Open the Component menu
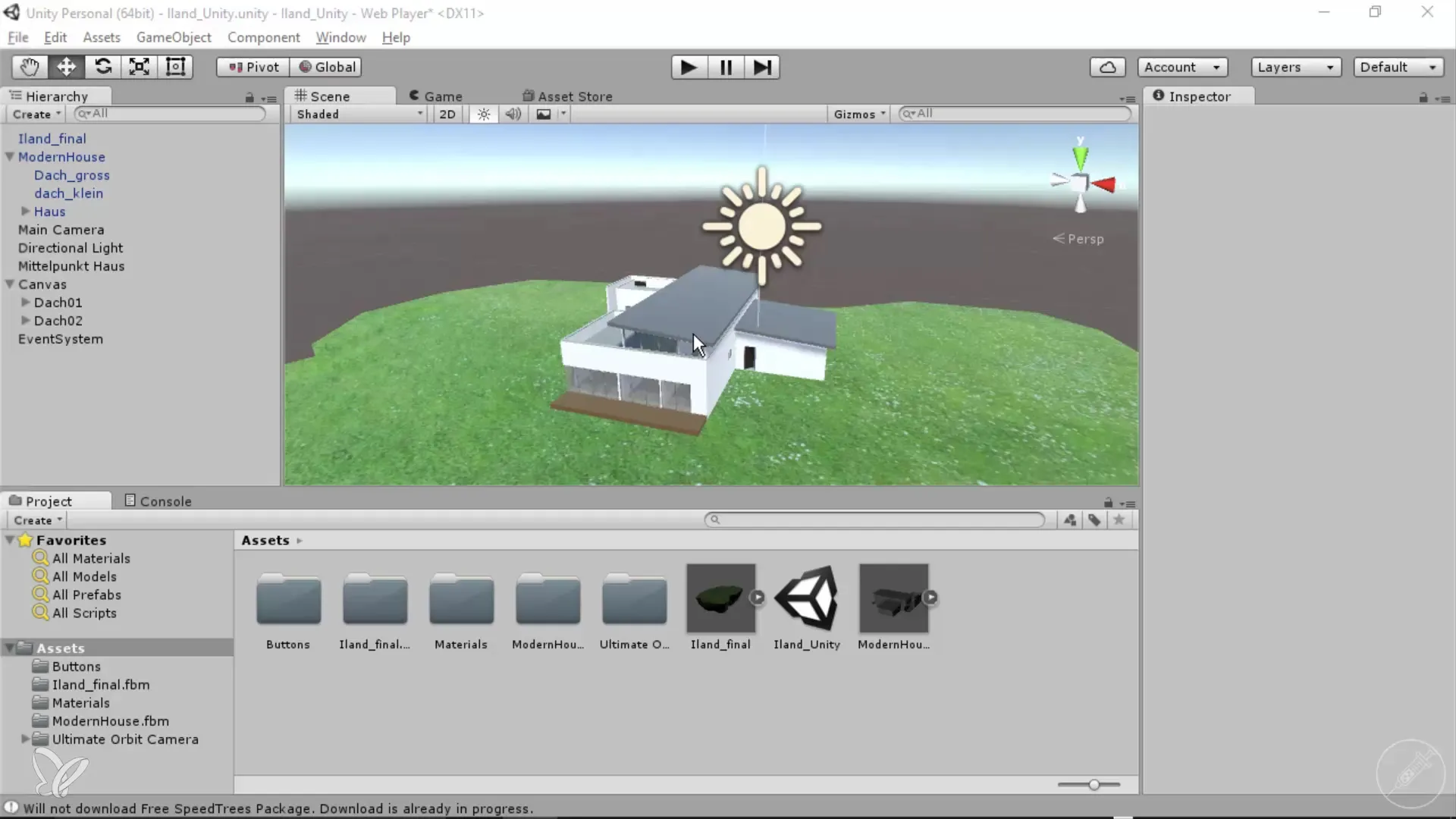Viewport: 1456px width, 819px height. pos(263,37)
